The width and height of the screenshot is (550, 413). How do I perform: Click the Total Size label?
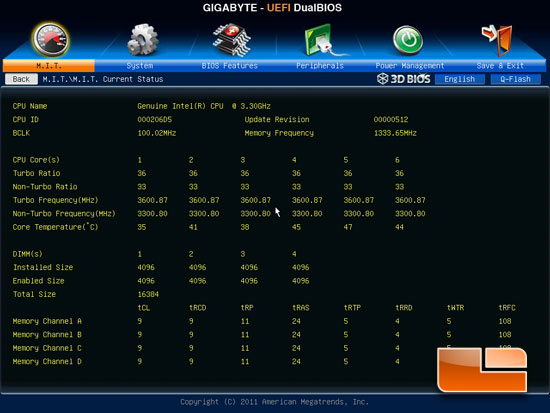click(x=34, y=294)
